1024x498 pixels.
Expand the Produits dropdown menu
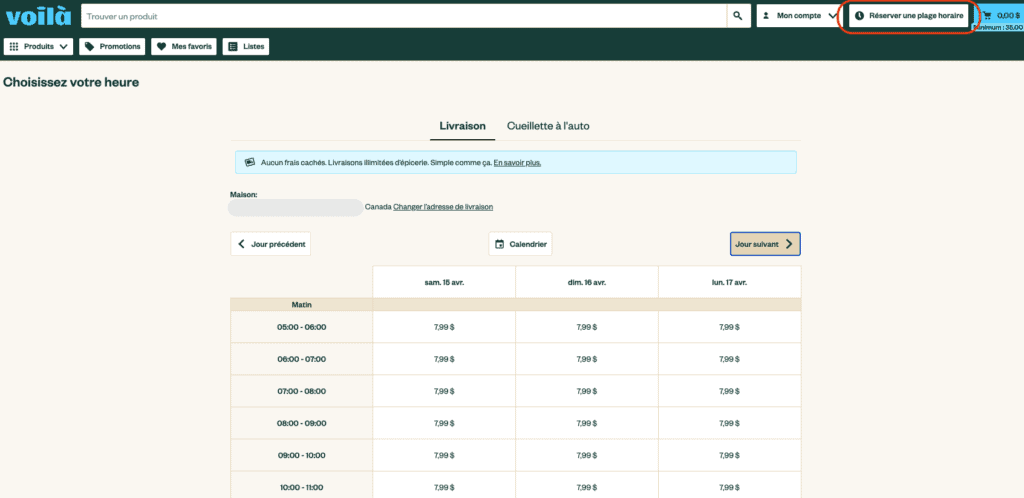pos(40,46)
